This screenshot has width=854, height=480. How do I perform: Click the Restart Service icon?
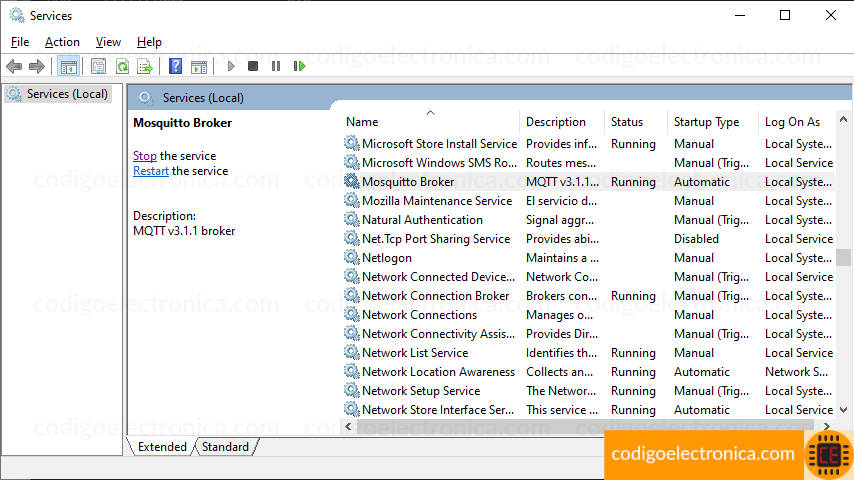coord(299,66)
